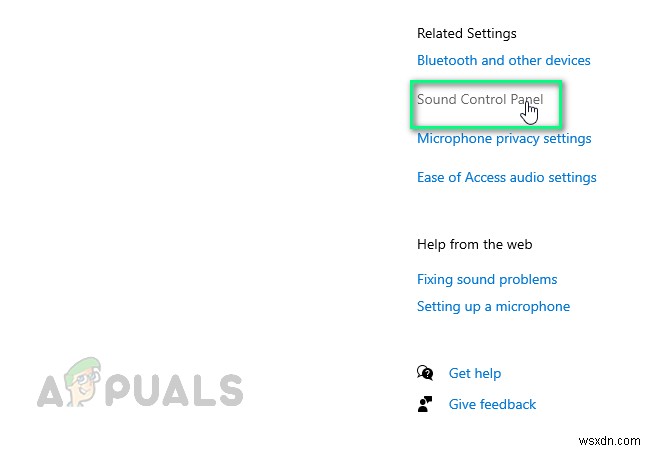Open the Setting up a microphone help link
Screen dimensions: 652x451
(493, 306)
